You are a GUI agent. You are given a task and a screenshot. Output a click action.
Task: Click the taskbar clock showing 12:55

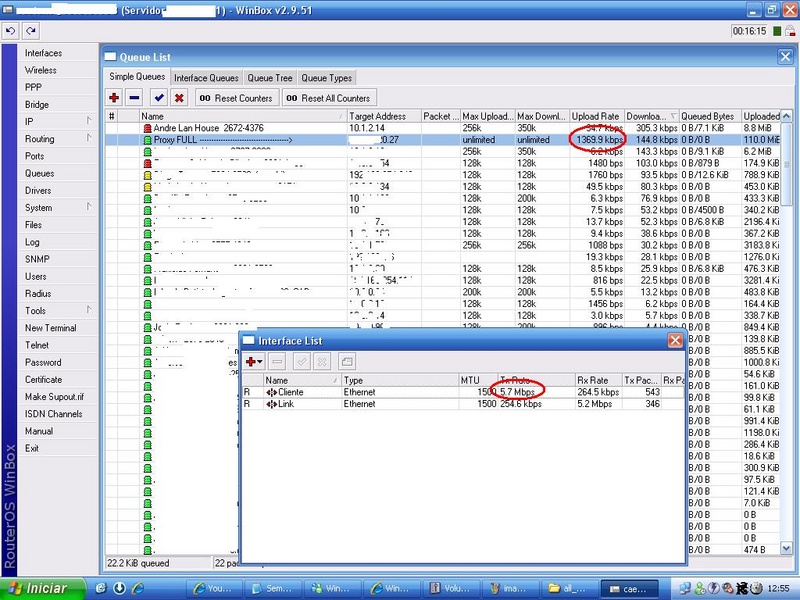click(x=778, y=589)
